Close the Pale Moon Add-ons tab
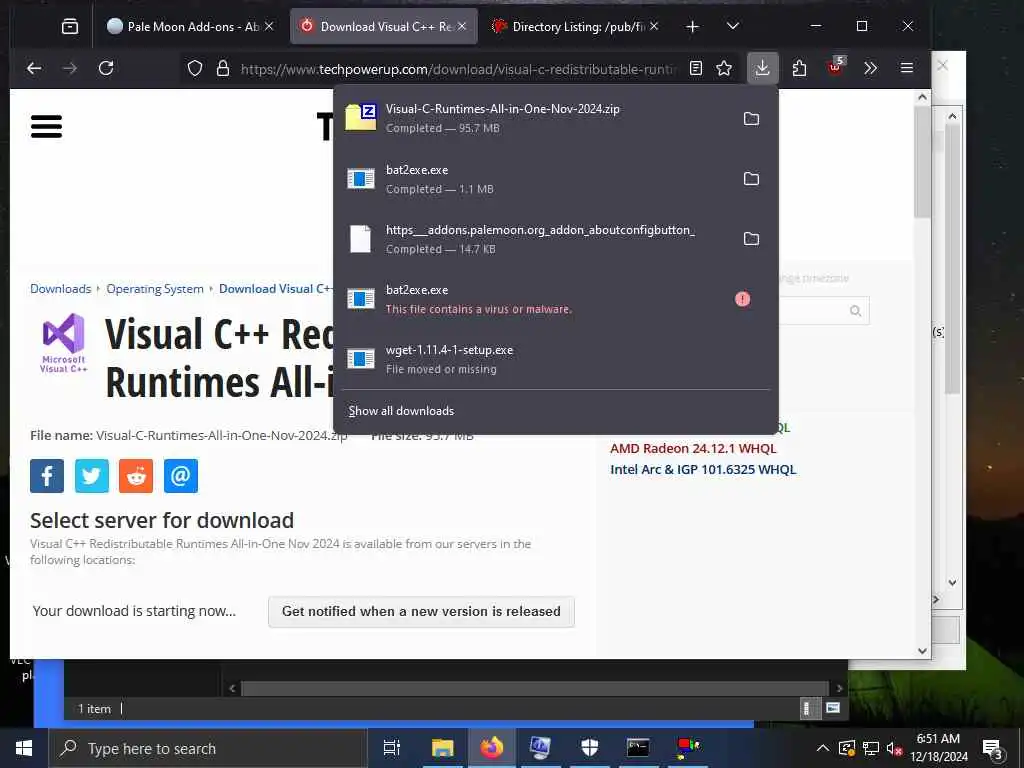The height and width of the screenshot is (768, 1024). click(x=269, y=26)
